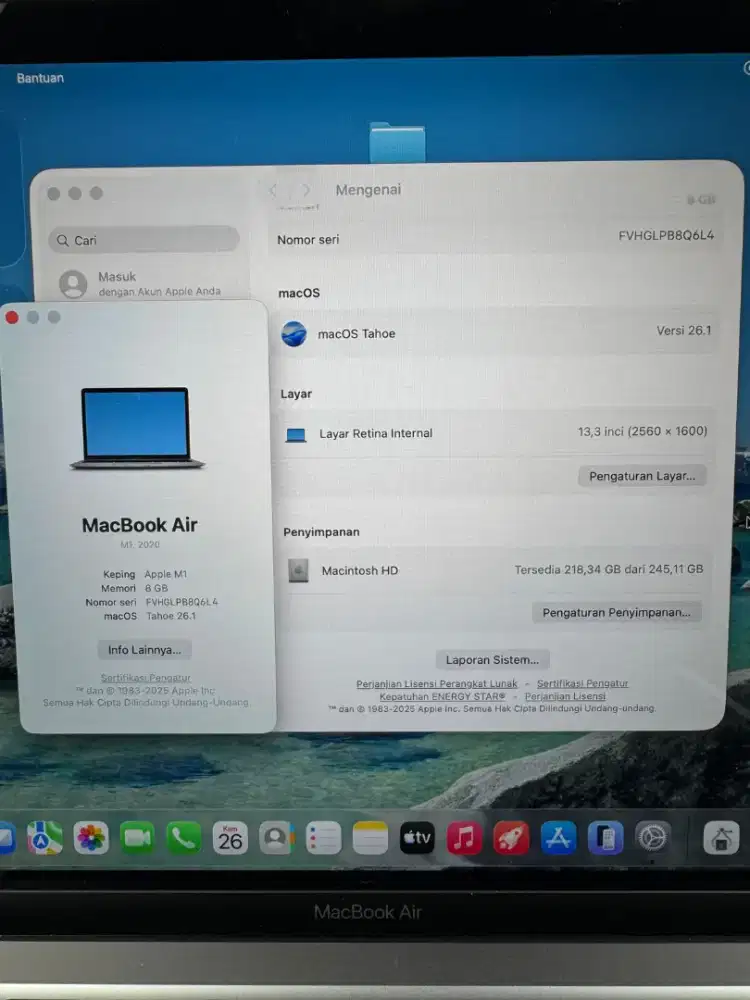
Task: Open the Bantuan menu in menu bar
Action: pos(40,78)
